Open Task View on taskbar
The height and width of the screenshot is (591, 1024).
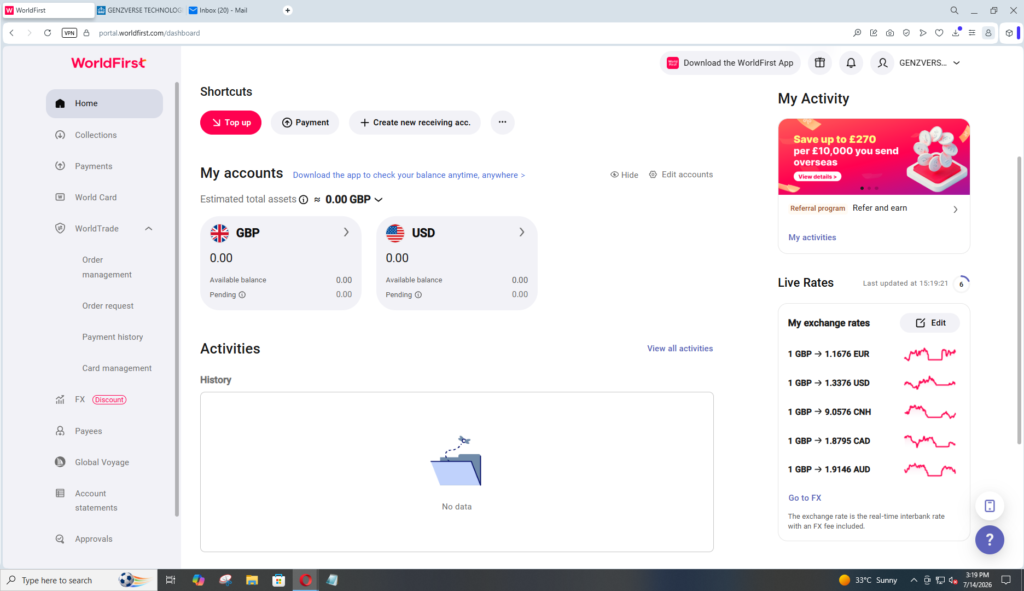[170, 580]
